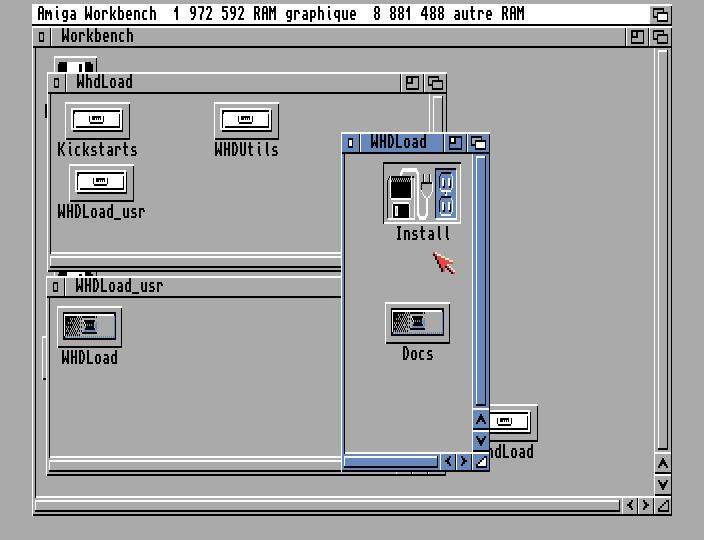Close the blue WHDLoad window gadget
Image resolution: width=704 pixels, height=540 pixels.
click(351, 143)
